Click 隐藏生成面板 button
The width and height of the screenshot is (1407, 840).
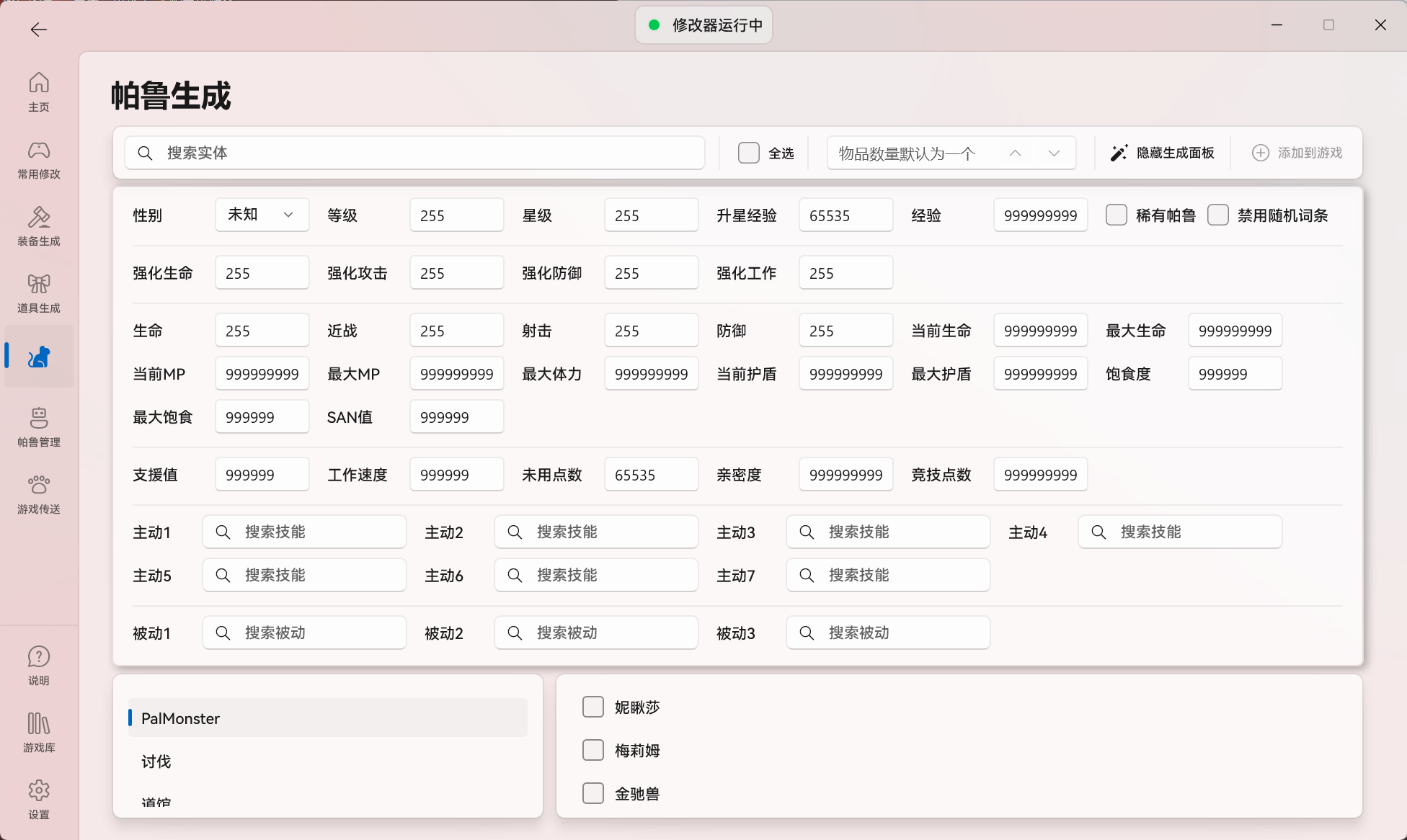click(1163, 153)
